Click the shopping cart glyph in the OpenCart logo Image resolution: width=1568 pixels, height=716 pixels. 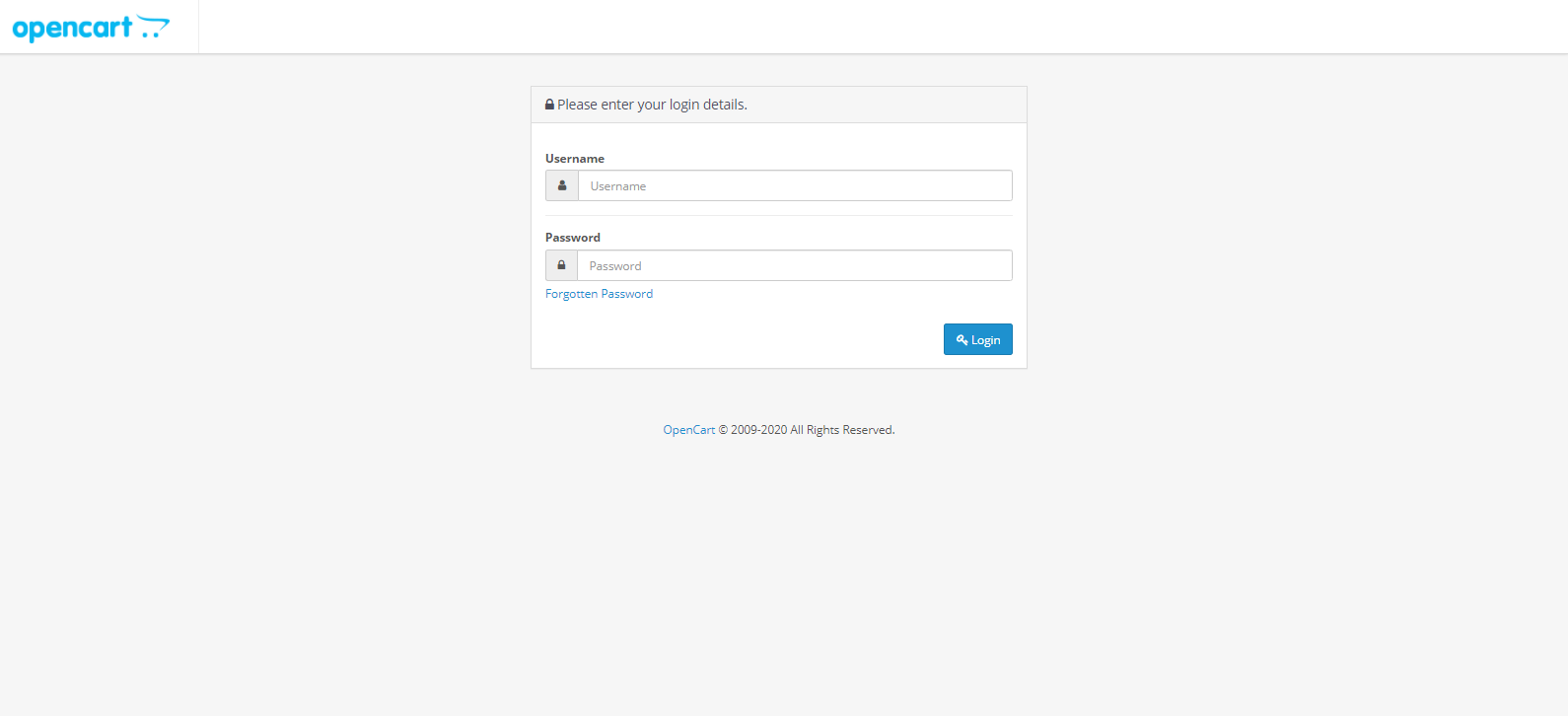151,27
